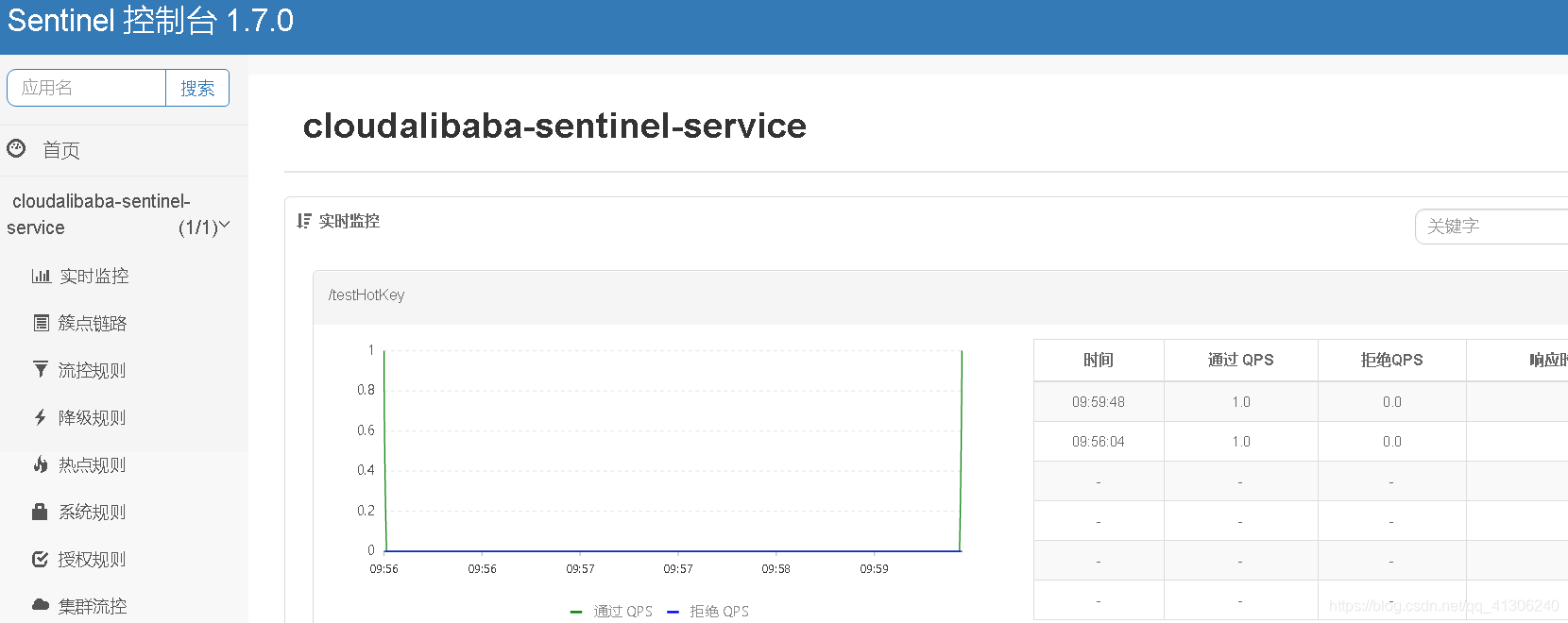Screen dimensions: 1568x623
Task: Click the Sentinel 控制台 1.7.0 title
Action: click(151, 20)
